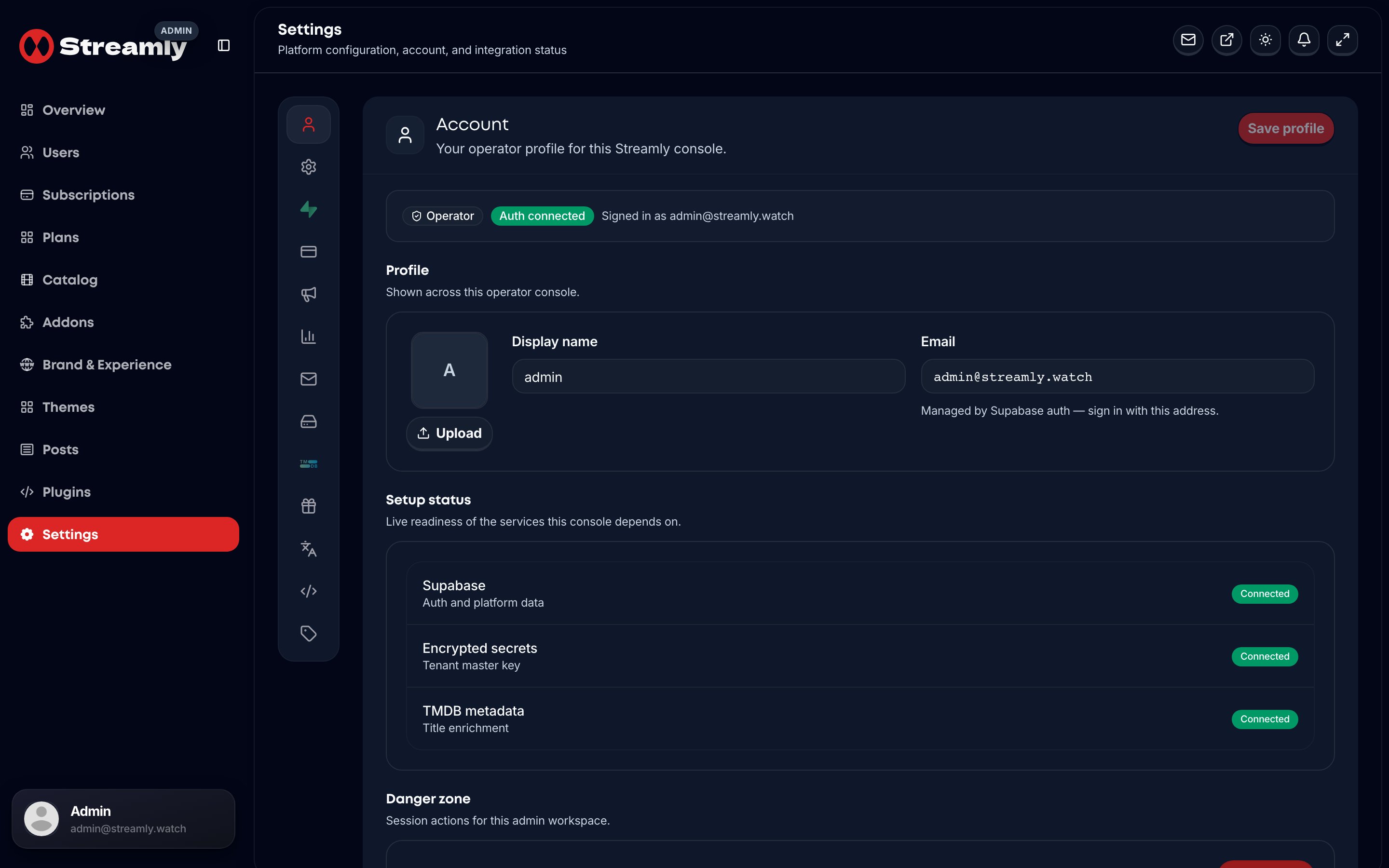The width and height of the screenshot is (1389, 868).
Task: Go to Users in the sidebar
Action: [x=123, y=153]
